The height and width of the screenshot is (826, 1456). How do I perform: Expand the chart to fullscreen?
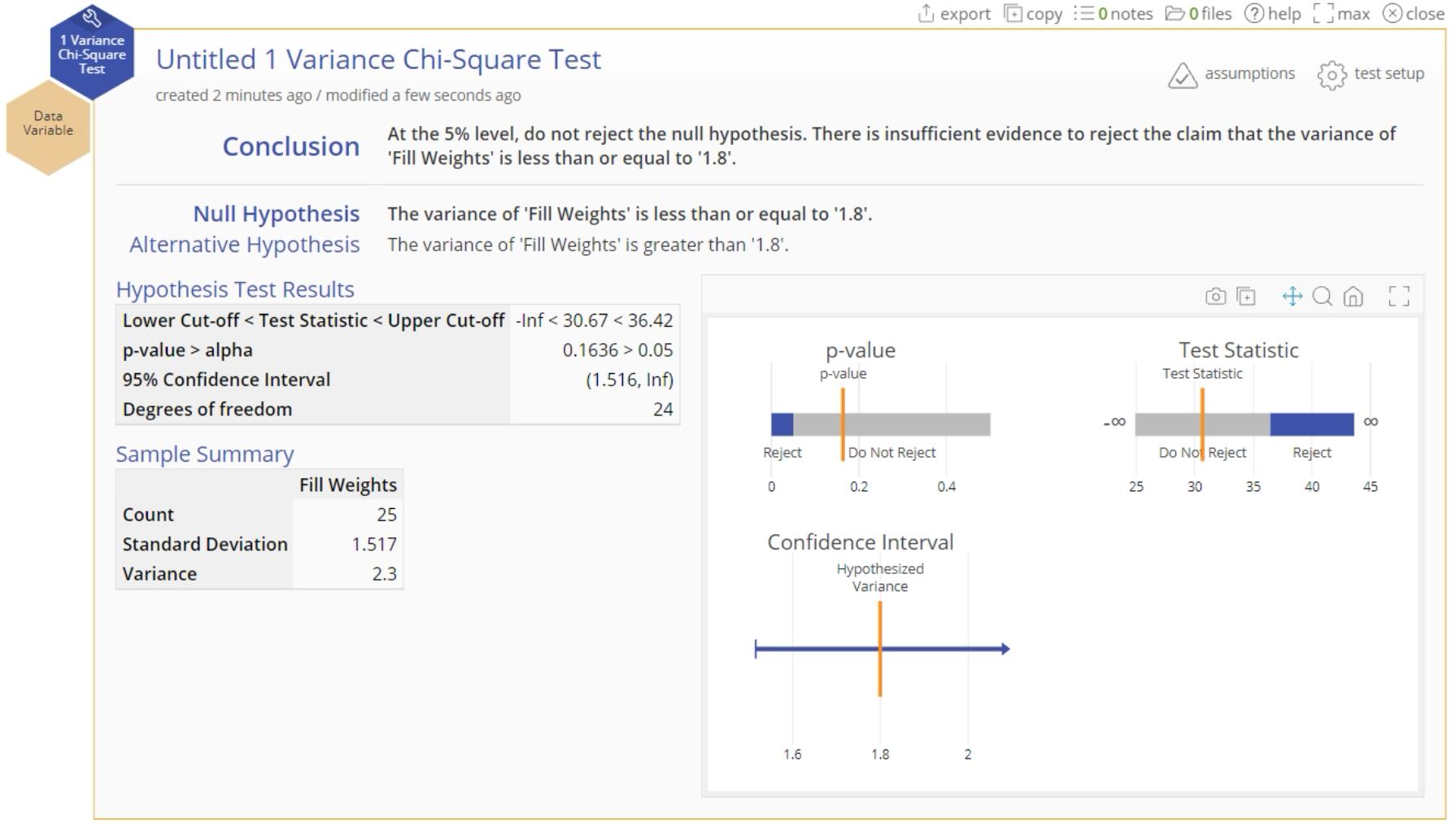tap(1398, 297)
